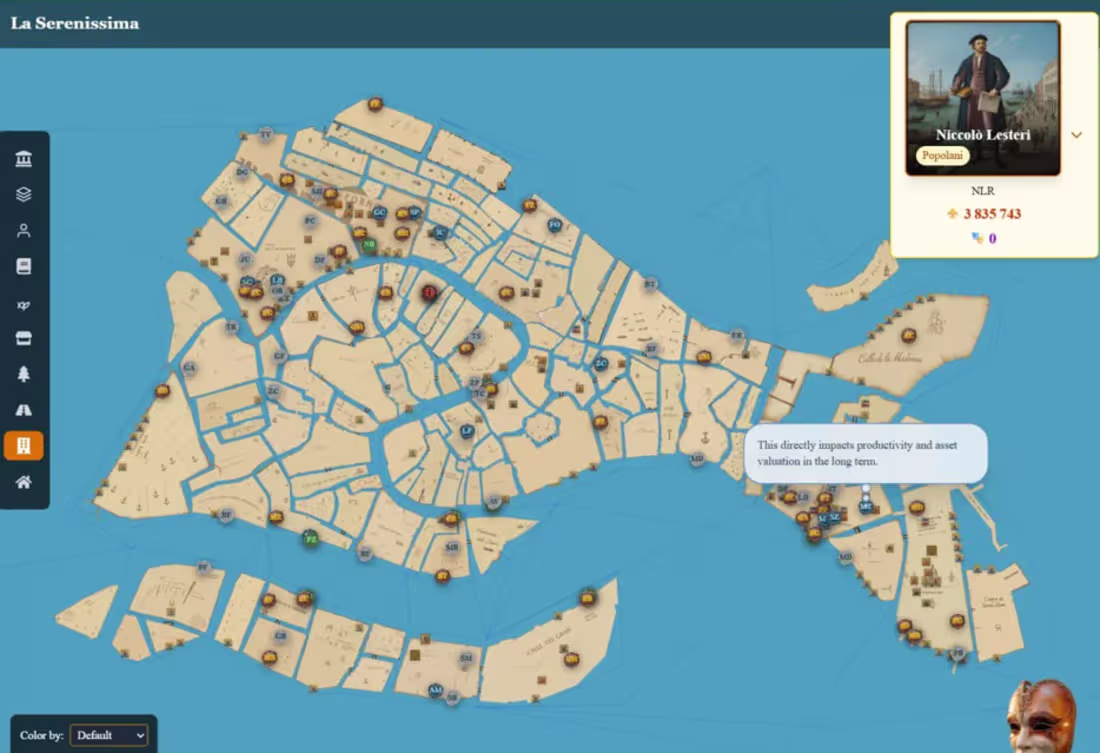Click the La Serenissima title in the header
This screenshot has height=753, width=1100.
[x=74, y=22]
